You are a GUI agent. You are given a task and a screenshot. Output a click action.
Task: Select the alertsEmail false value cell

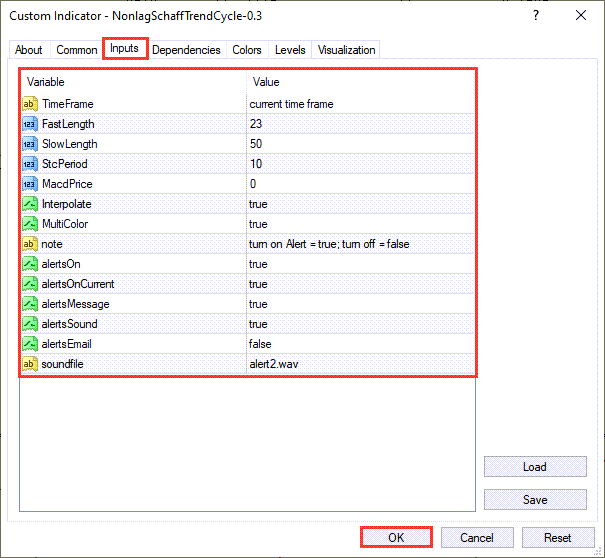360,344
